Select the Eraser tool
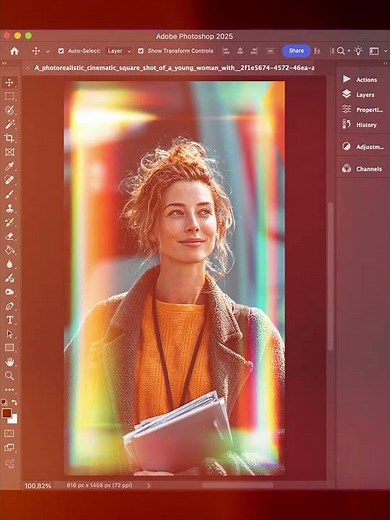The image size is (390, 520). click(x=9, y=236)
